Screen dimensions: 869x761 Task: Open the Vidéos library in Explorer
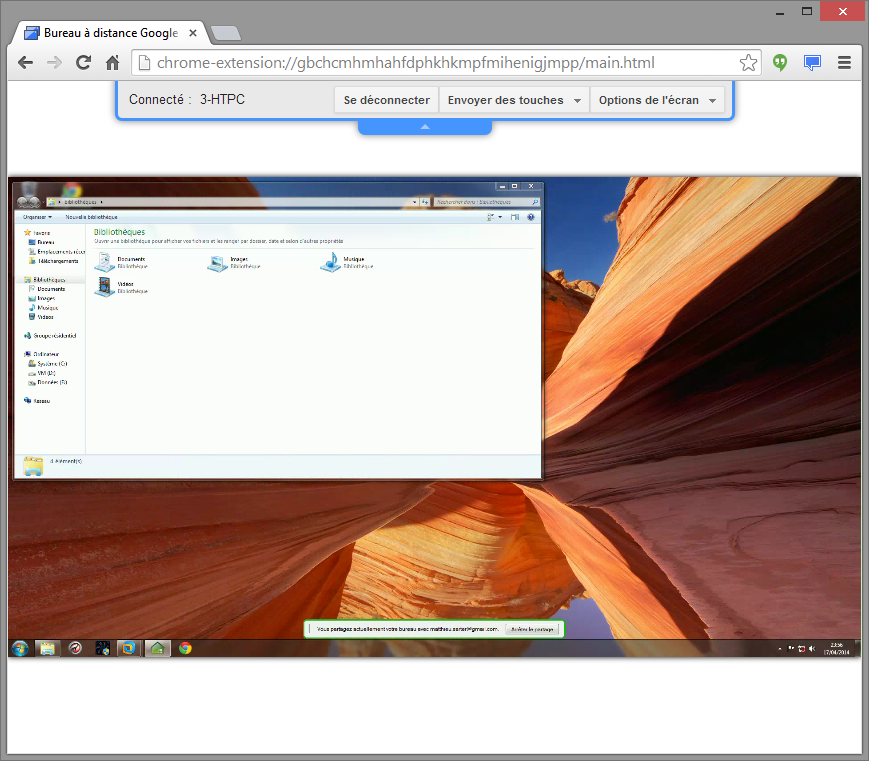(x=104, y=287)
